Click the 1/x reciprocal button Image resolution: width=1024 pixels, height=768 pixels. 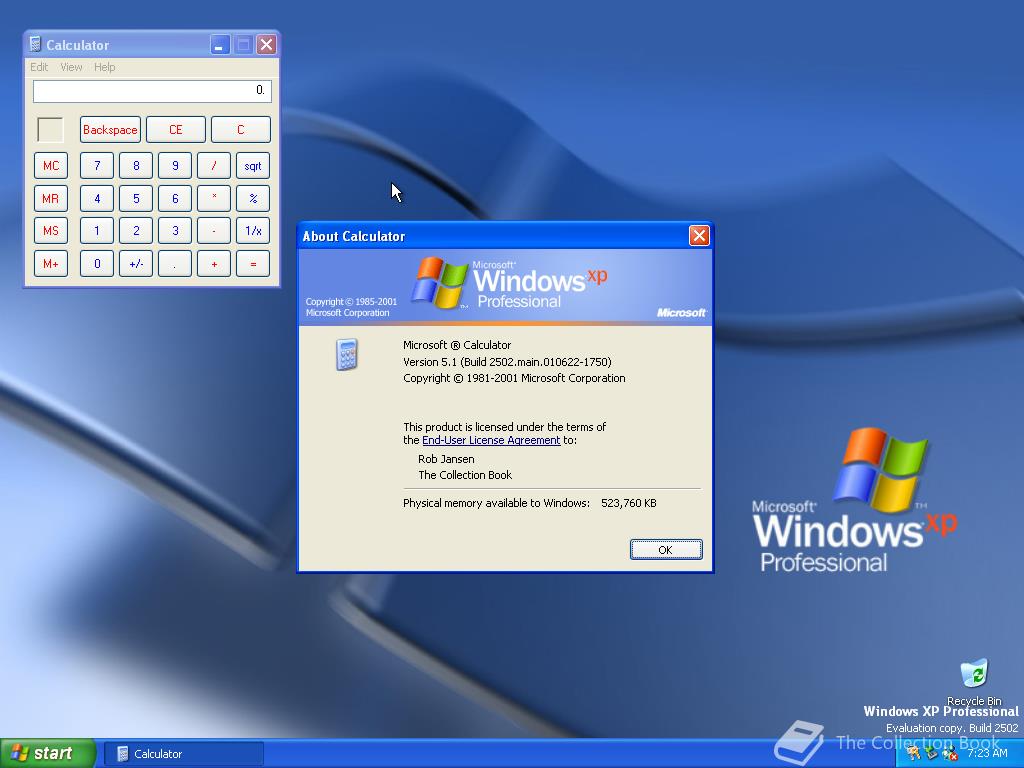(x=253, y=231)
